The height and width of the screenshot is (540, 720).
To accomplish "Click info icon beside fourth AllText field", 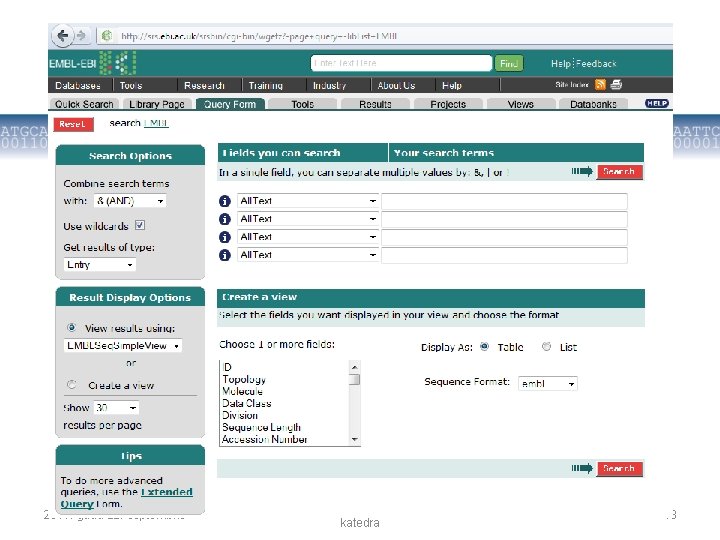I will pyautogui.click(x=225, y=255).
